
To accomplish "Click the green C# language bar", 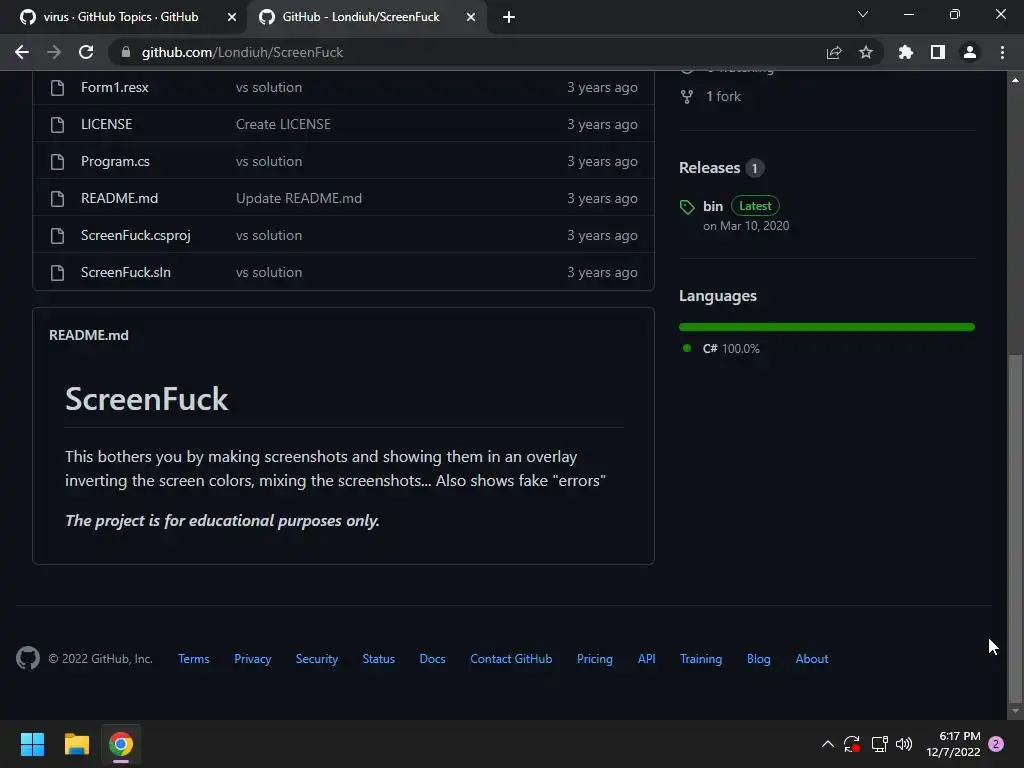I will [x=827, y=327].
